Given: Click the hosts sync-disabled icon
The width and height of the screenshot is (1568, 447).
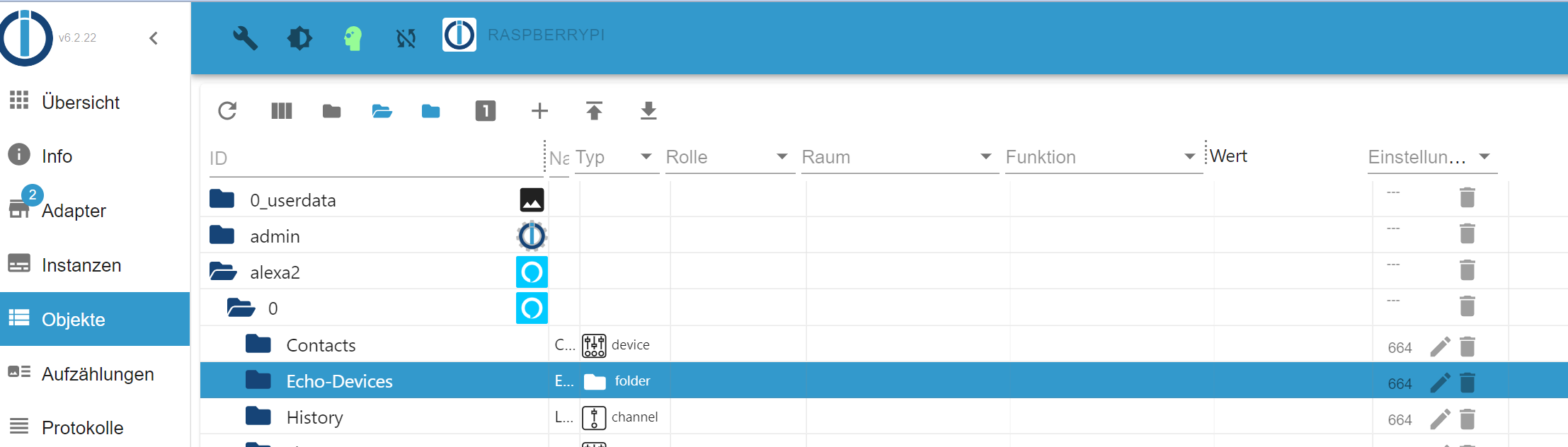Looking at the screenshot, I should (406, 37).
